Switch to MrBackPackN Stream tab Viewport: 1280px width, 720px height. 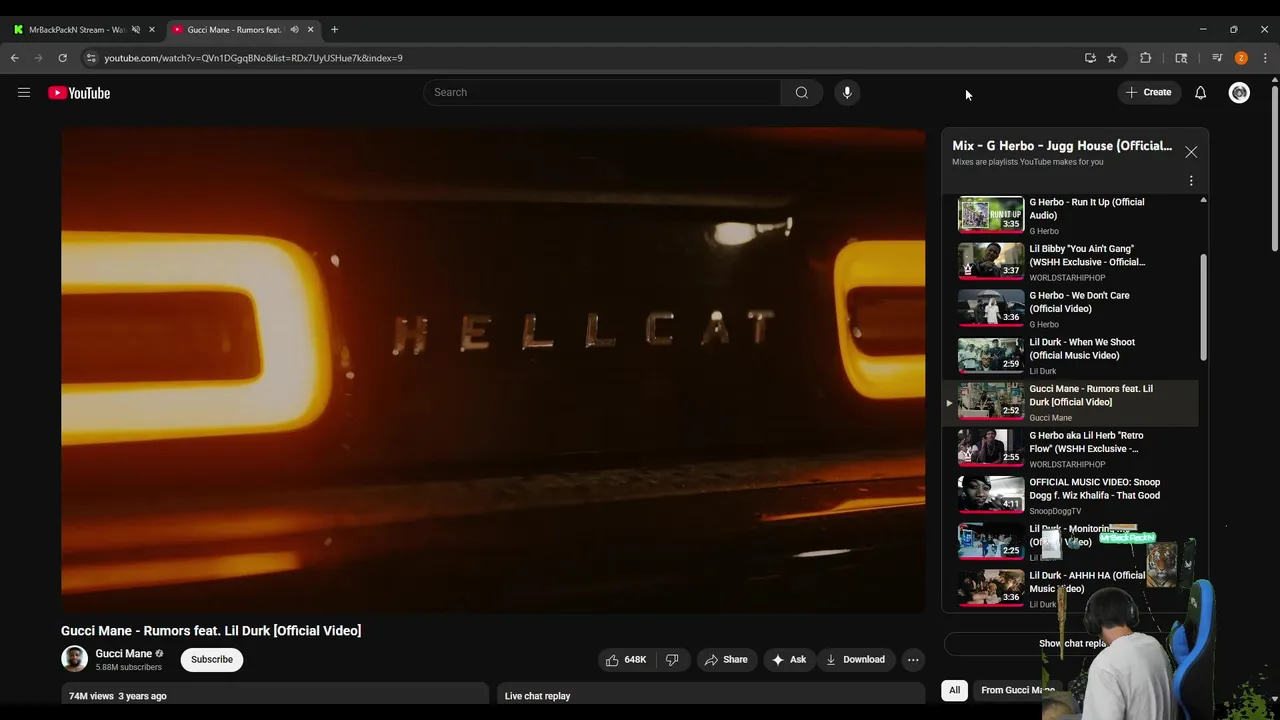[x=76, y=30]
